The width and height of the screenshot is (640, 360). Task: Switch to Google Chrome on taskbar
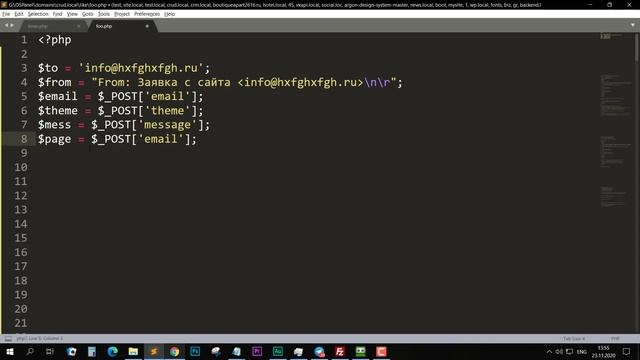pos(174,351)
